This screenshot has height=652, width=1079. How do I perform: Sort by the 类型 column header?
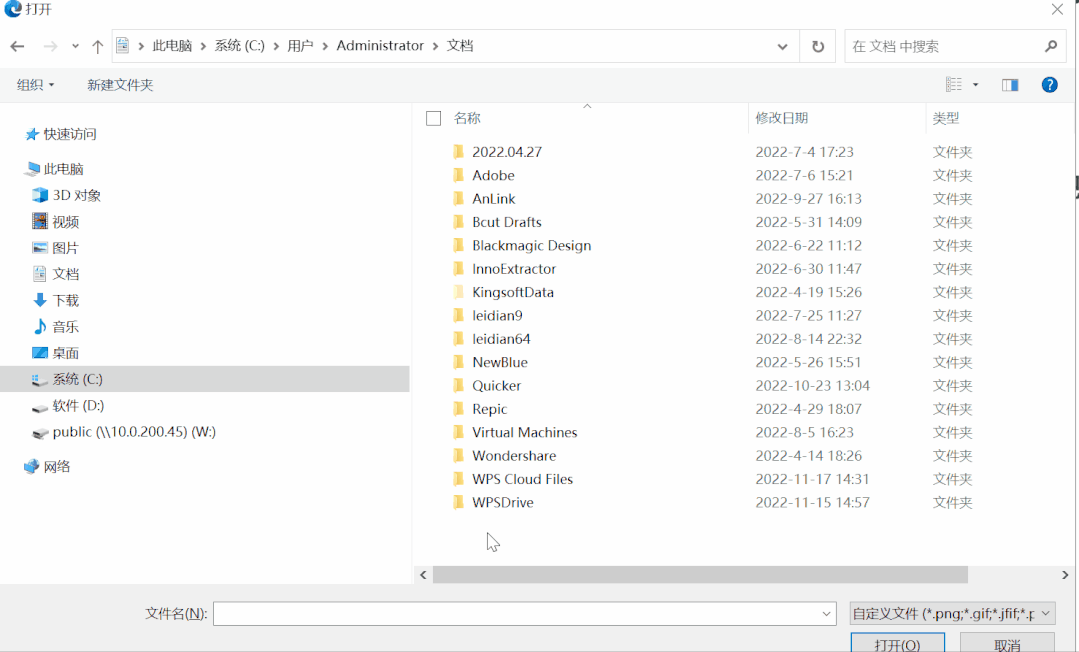click(946, 118)
